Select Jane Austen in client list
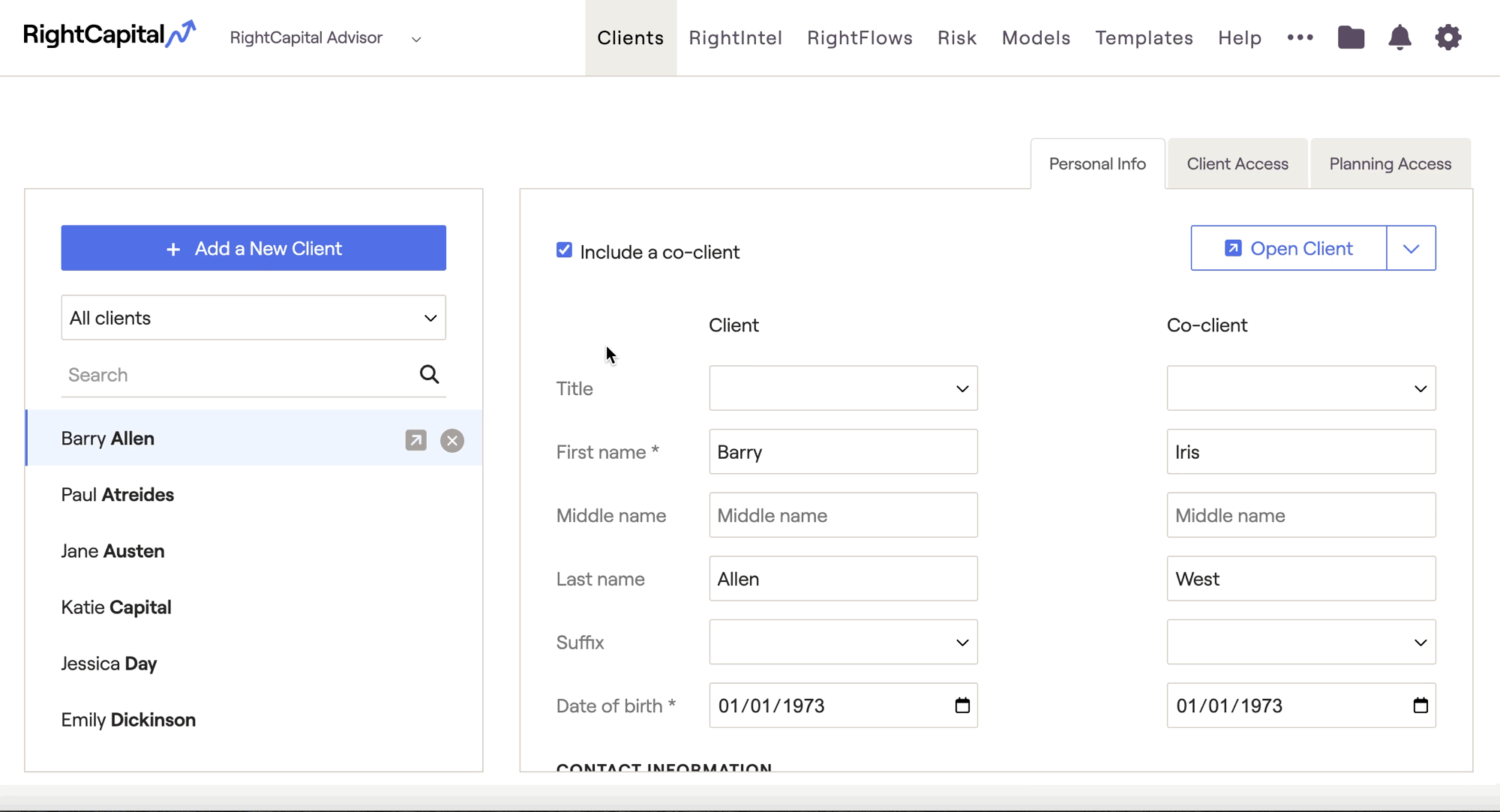The image size is (1500, 812). (253, 551)
